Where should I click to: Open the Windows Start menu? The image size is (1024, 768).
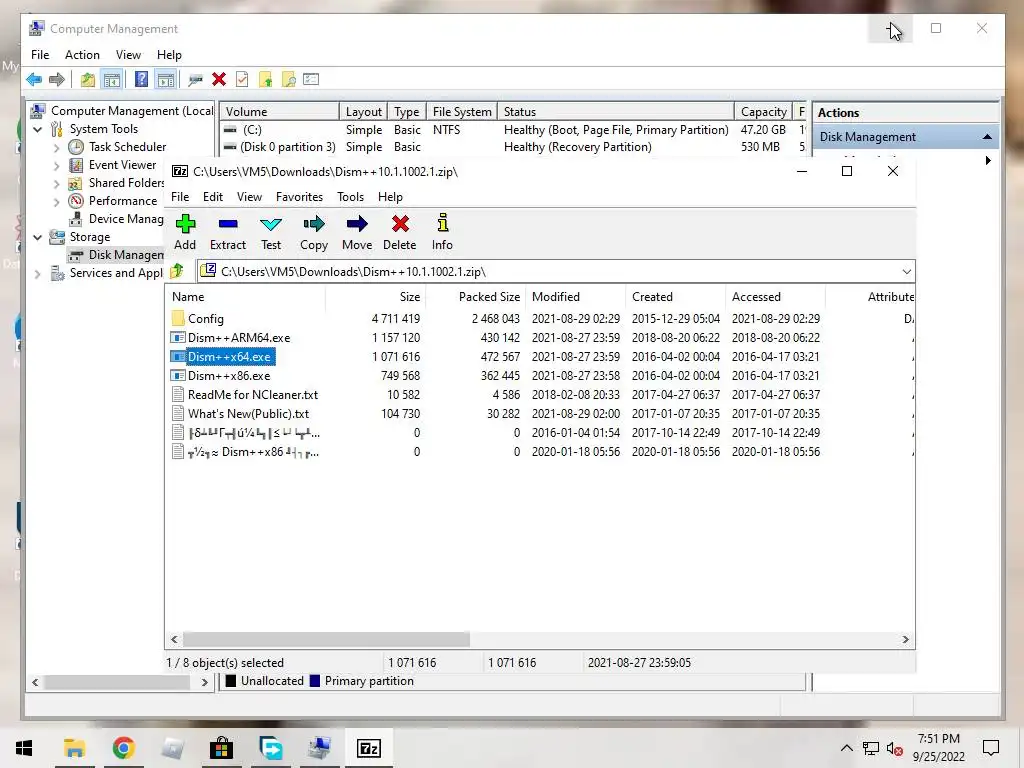(x=24, y=748)
